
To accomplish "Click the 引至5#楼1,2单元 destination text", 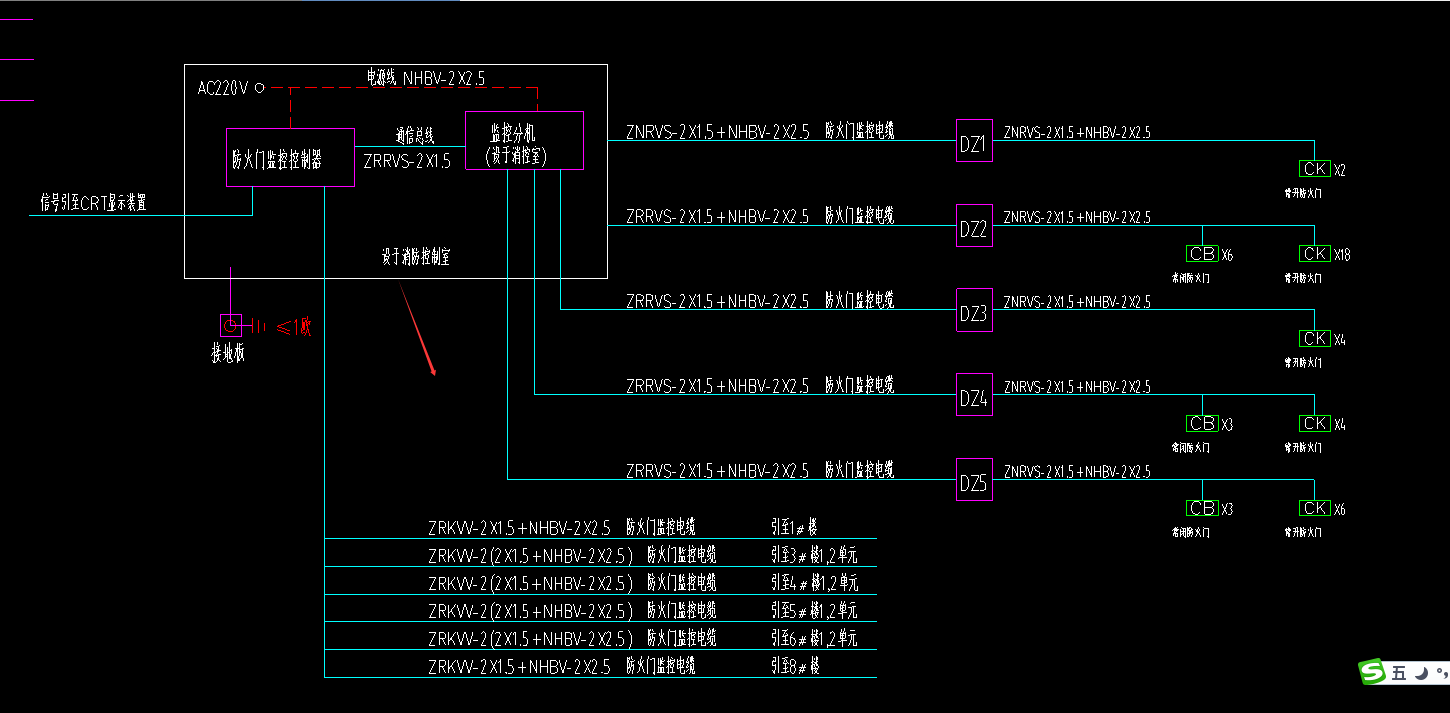I will coord(814,611).
